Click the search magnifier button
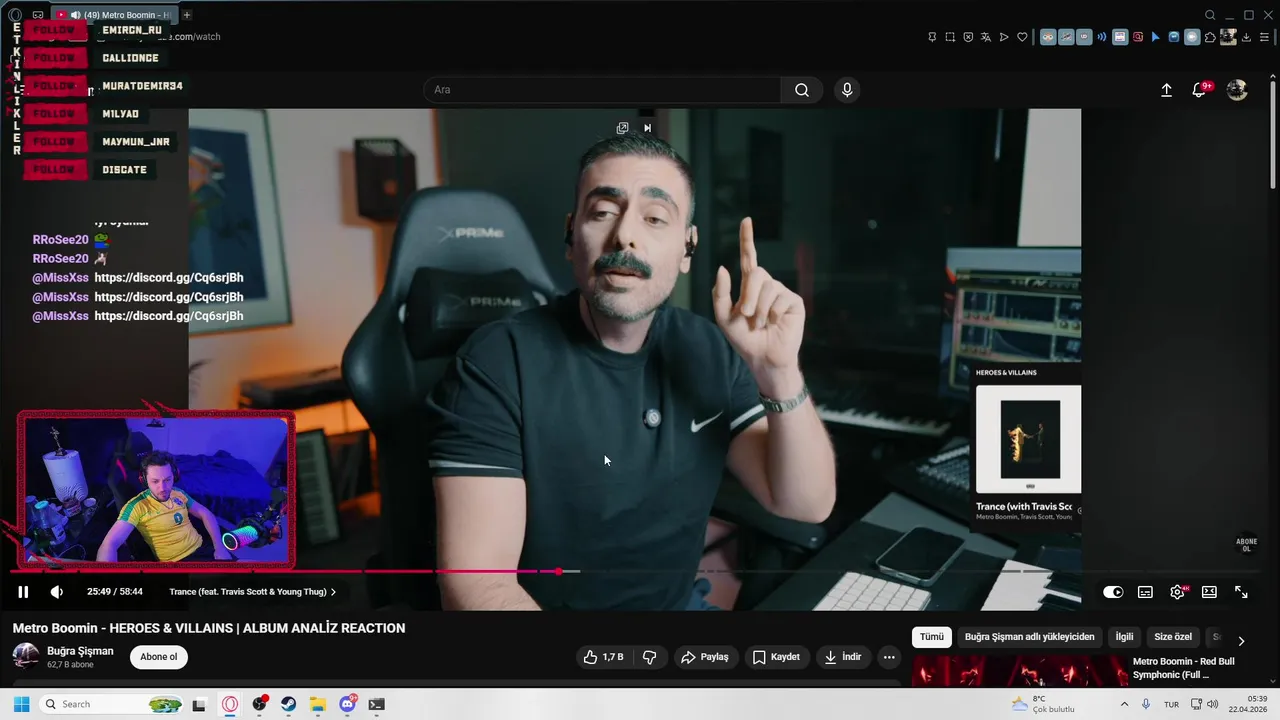 pos(802,90)
